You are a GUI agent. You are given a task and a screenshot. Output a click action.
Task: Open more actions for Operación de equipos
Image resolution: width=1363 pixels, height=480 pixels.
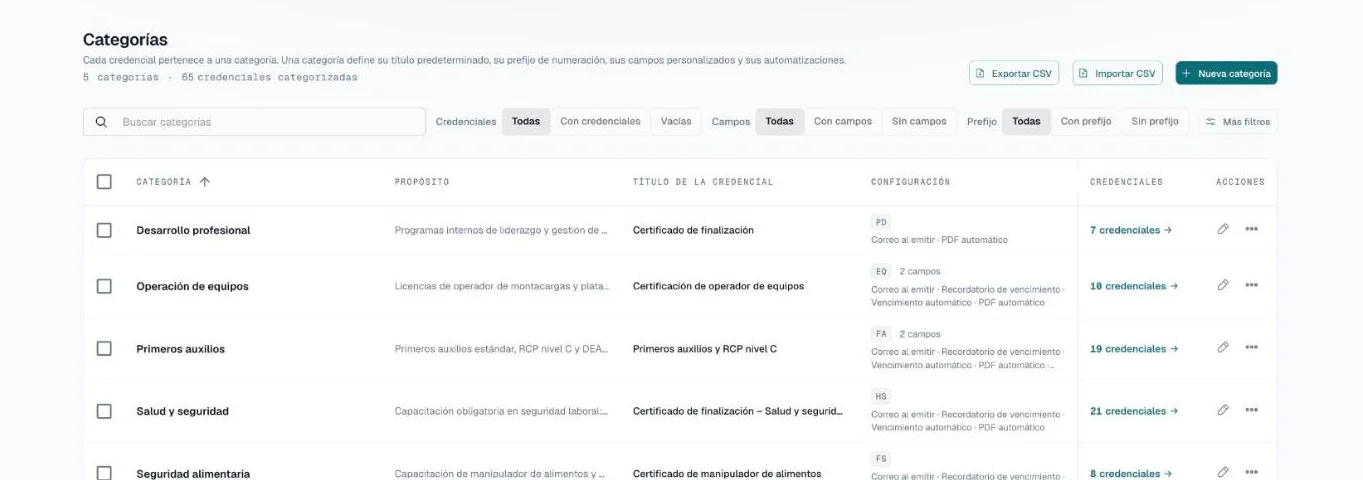1251,285
